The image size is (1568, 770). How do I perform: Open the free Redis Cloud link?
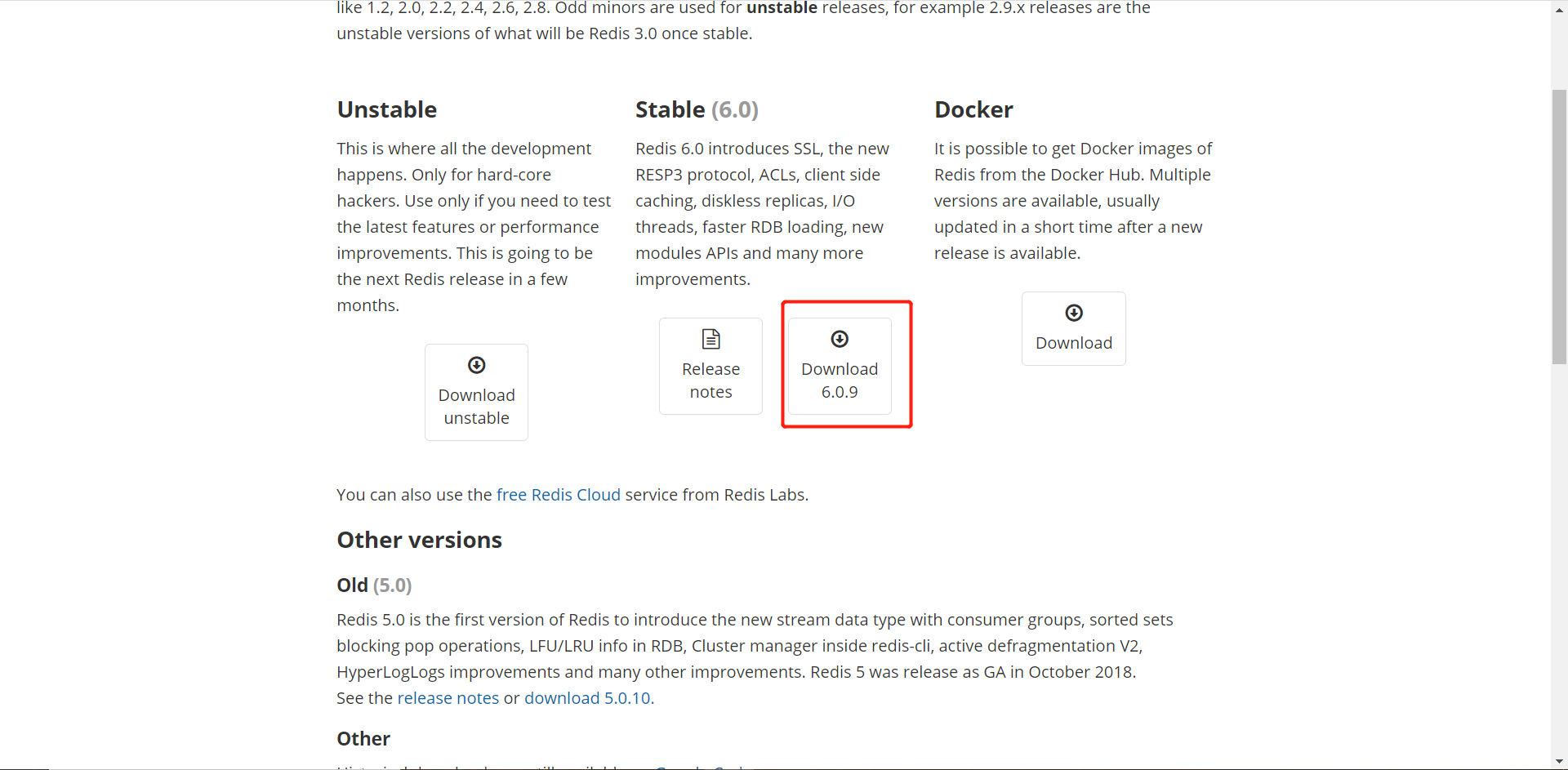pyautogui.click(x=559, y=495)
